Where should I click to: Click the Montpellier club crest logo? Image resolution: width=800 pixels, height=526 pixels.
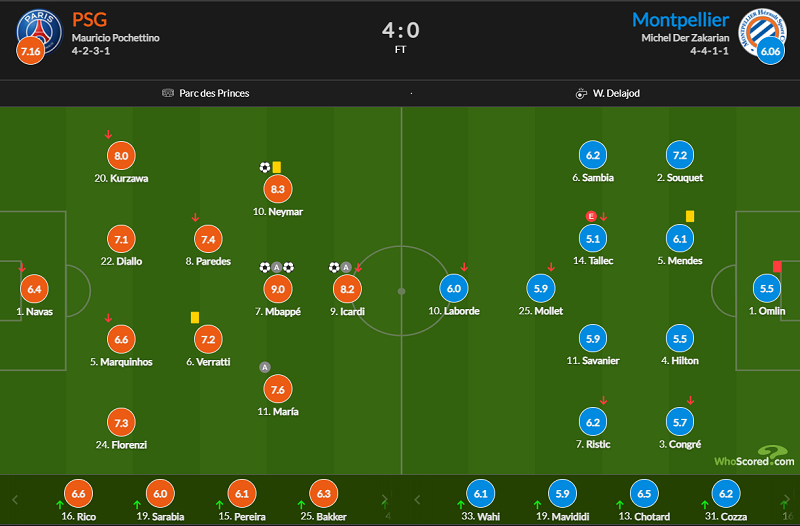tap(763, 32)
